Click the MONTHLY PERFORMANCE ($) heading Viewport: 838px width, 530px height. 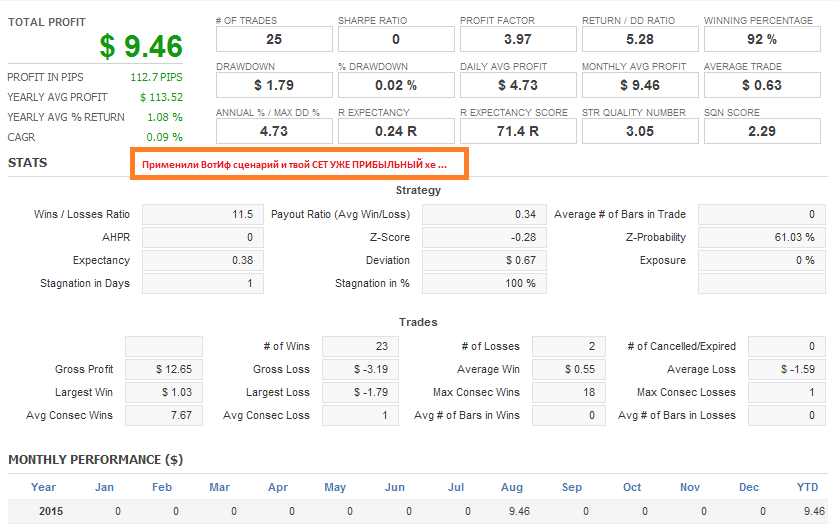[96, 460]
